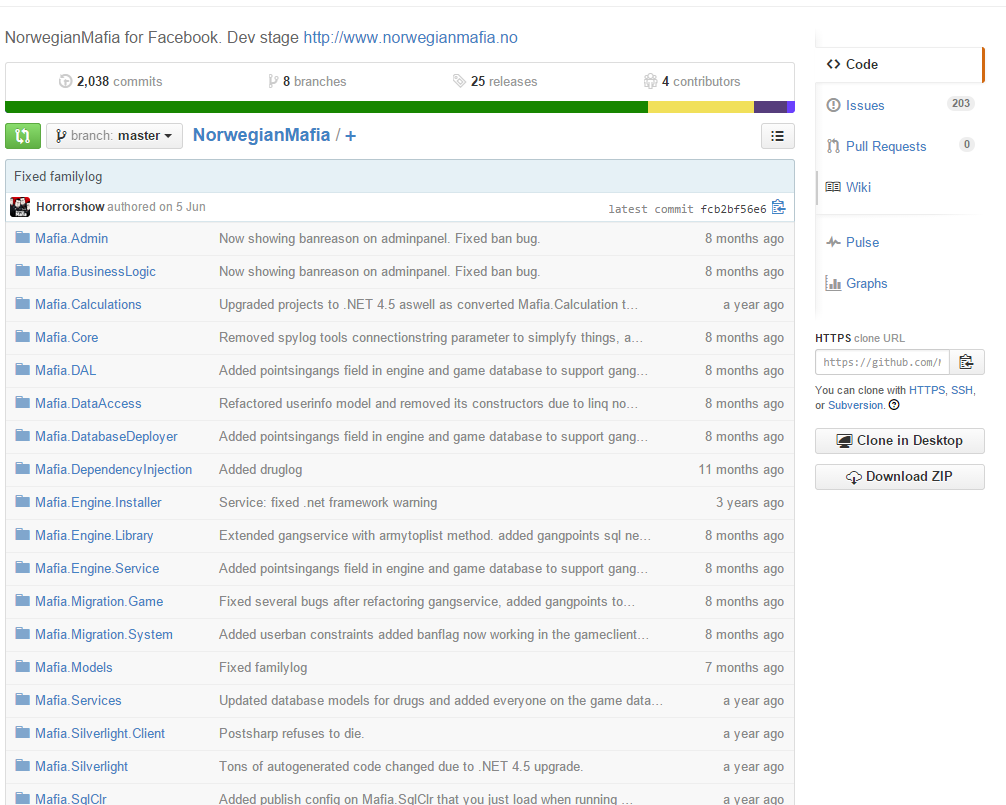Image resolution: width=1006 pixels, height=805 pixels.
Task: View the 2,038 commits
Action: (110, 81)
